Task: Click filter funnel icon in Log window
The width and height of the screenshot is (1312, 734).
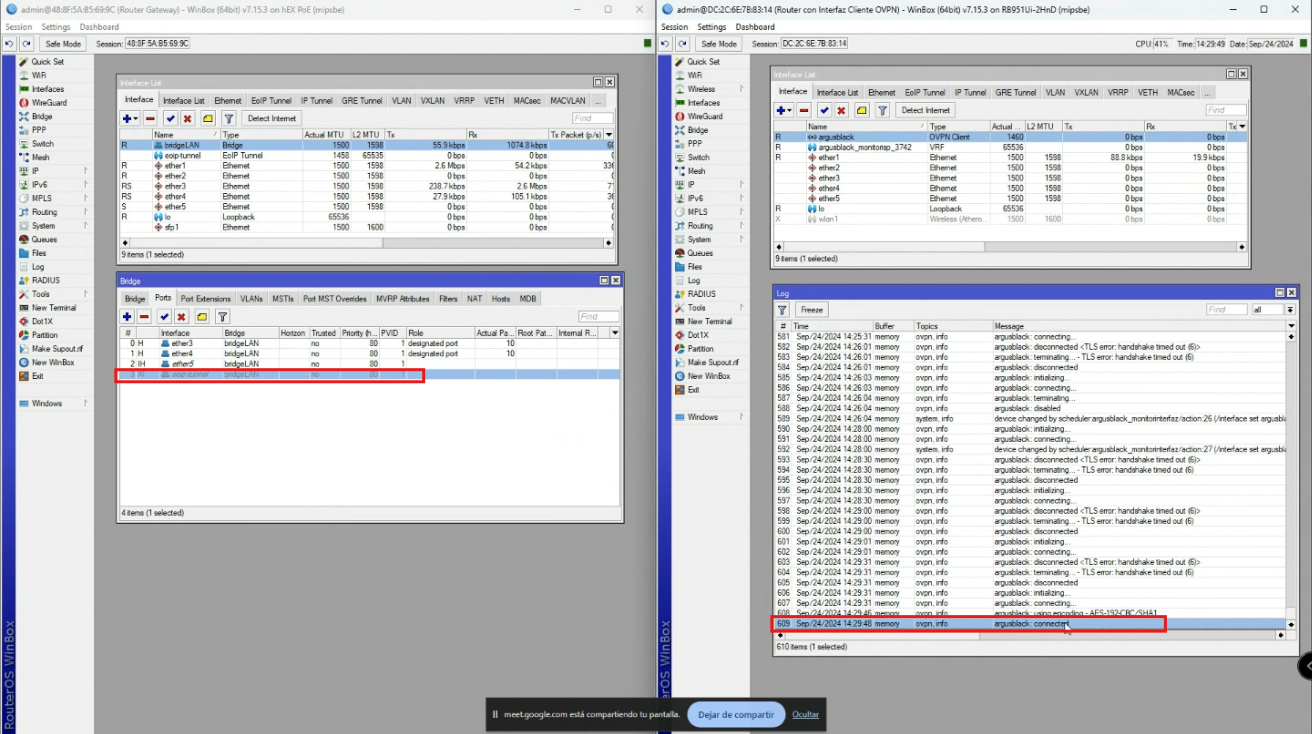Action: tap(782, 310)
